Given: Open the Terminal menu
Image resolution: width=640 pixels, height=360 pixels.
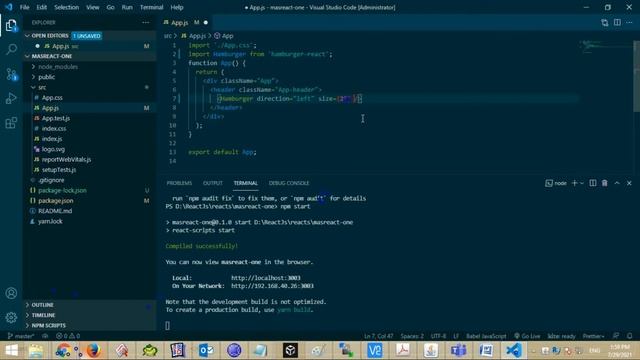Looking at the screenshot, I should point(151,7).
